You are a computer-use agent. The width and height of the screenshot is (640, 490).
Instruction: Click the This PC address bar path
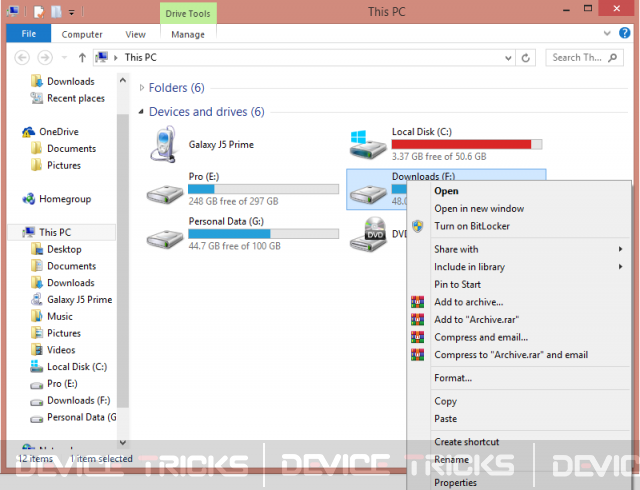click(x=140, y=58)
